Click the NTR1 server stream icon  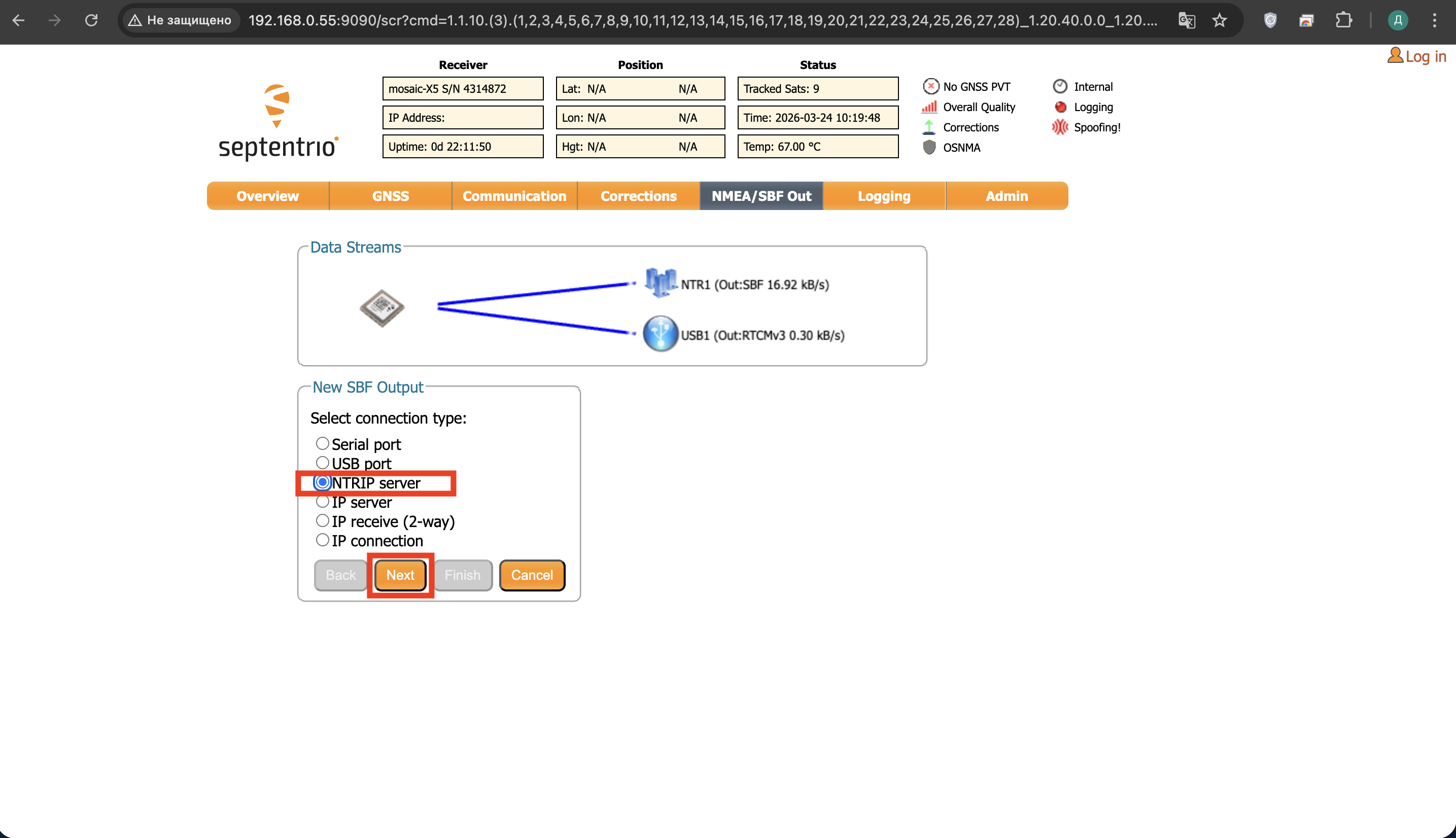coord(660,283)
